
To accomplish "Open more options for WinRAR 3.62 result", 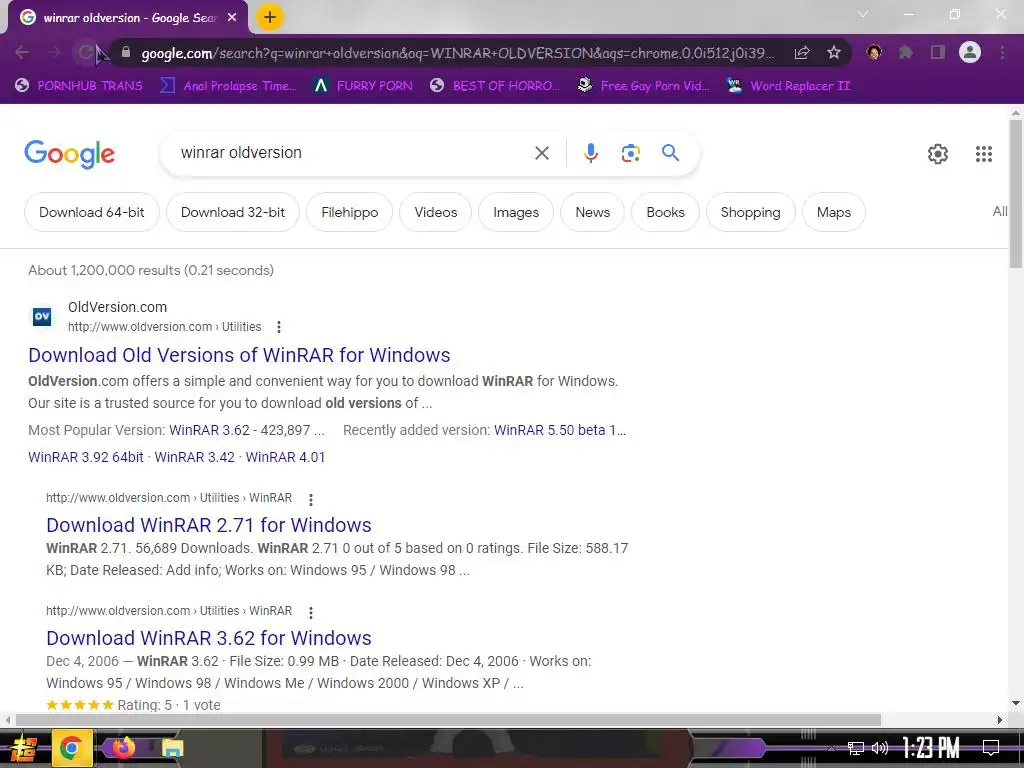I will pos(311,613).
